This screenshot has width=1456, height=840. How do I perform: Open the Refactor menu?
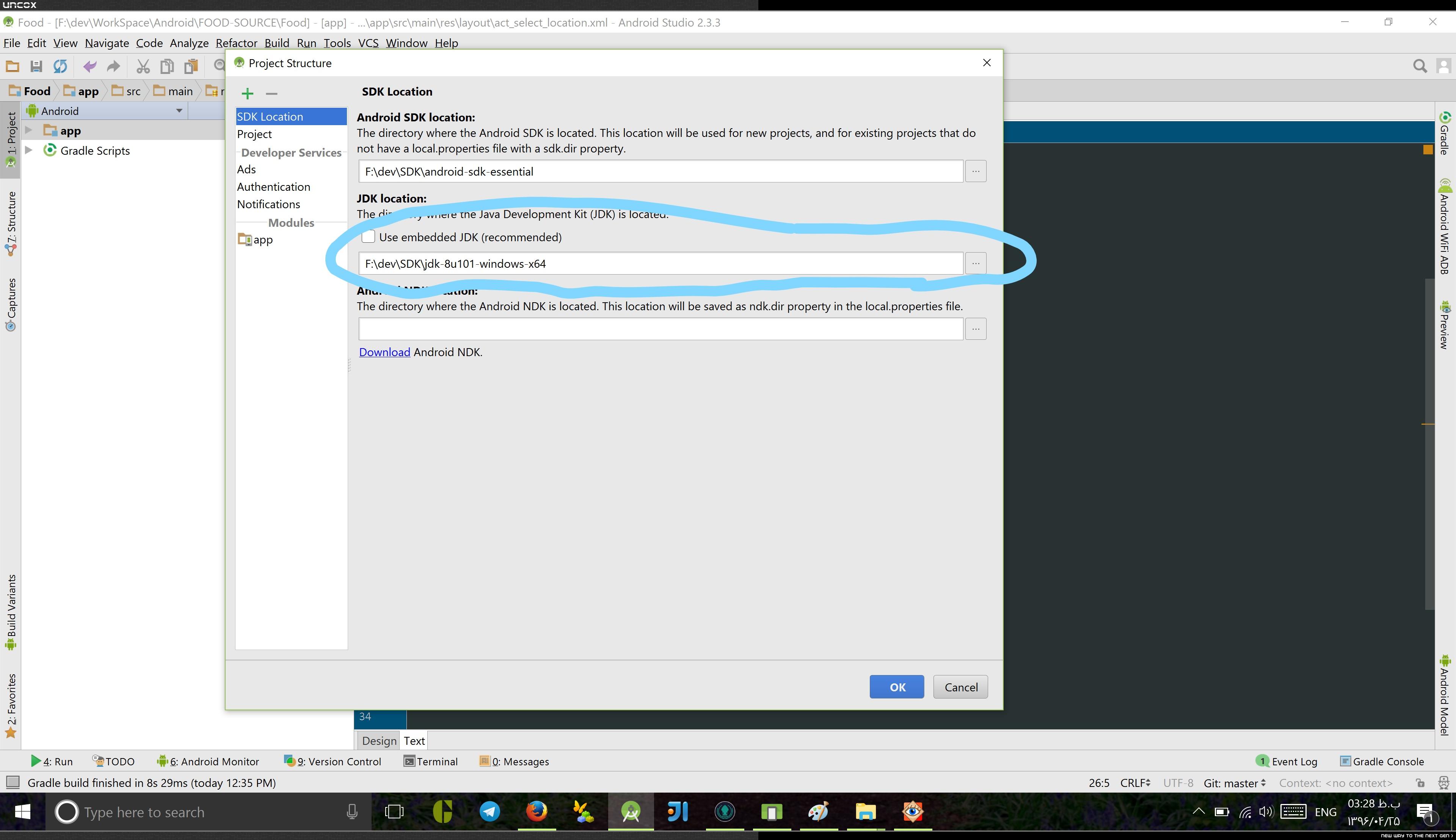point(237,43)
